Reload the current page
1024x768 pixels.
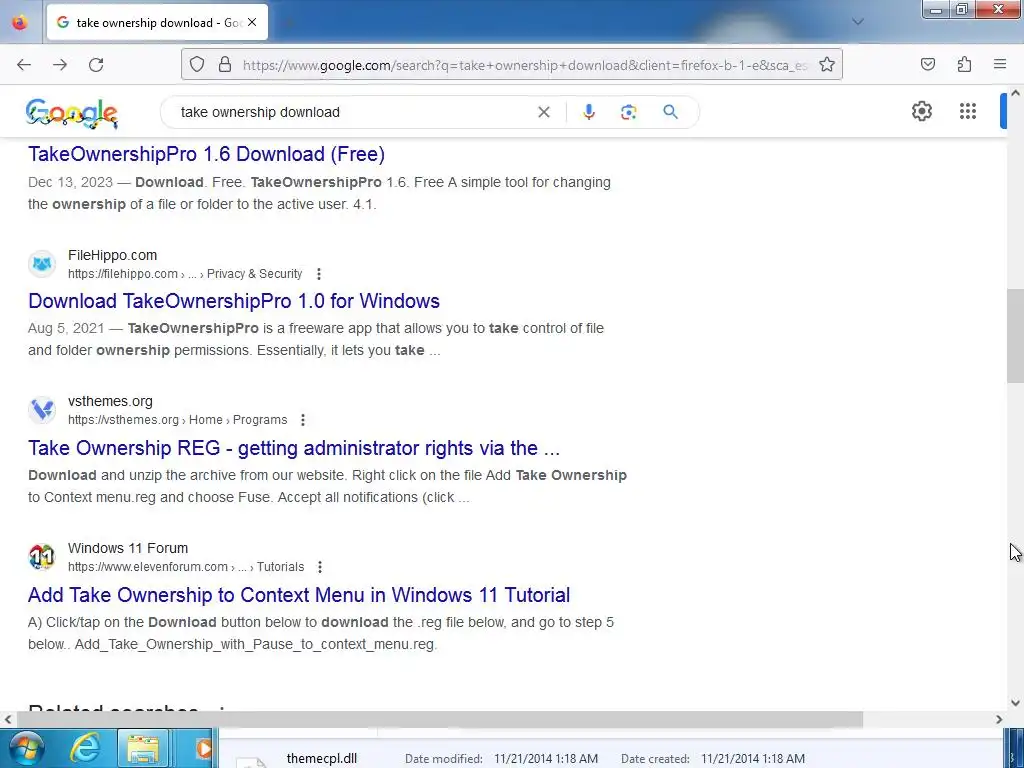pyautogui.click(x=96, y=65)
